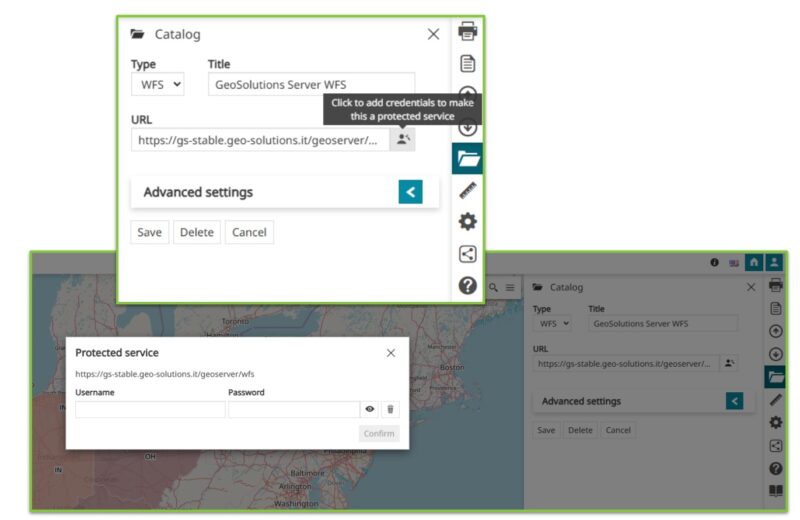Click the language flag icon in the map's top bar
This screenshot has width=800, height=520.
tap(734, 263)
